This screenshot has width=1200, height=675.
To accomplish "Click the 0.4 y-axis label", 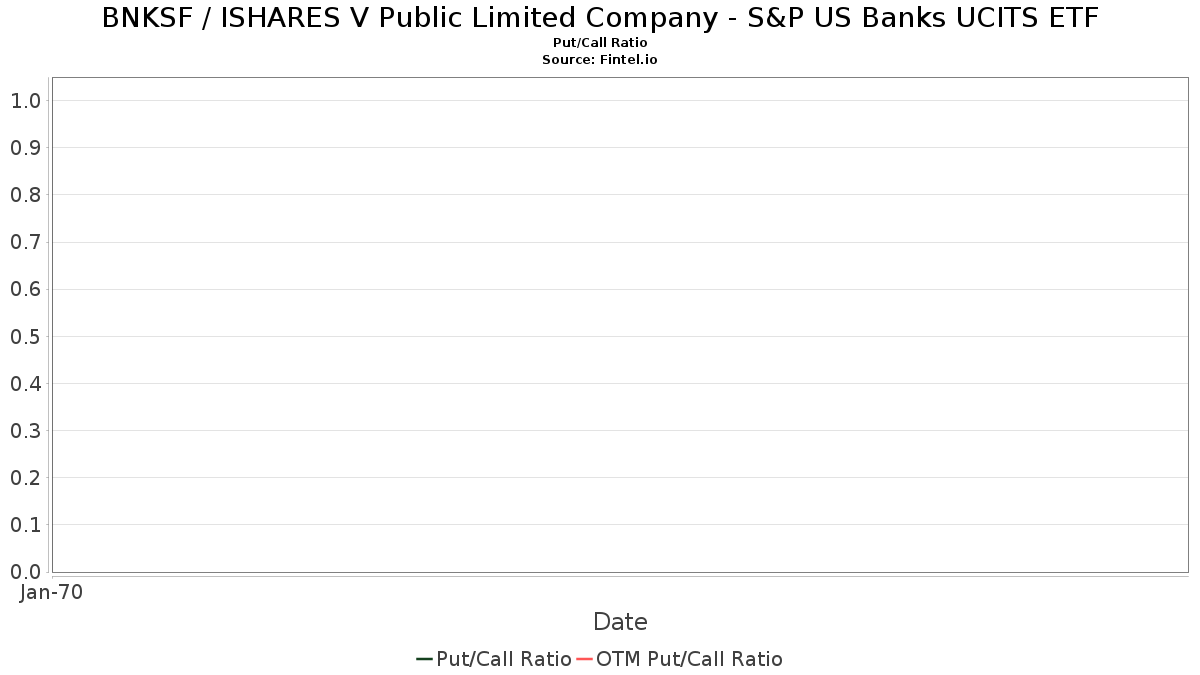I will 25,383.
